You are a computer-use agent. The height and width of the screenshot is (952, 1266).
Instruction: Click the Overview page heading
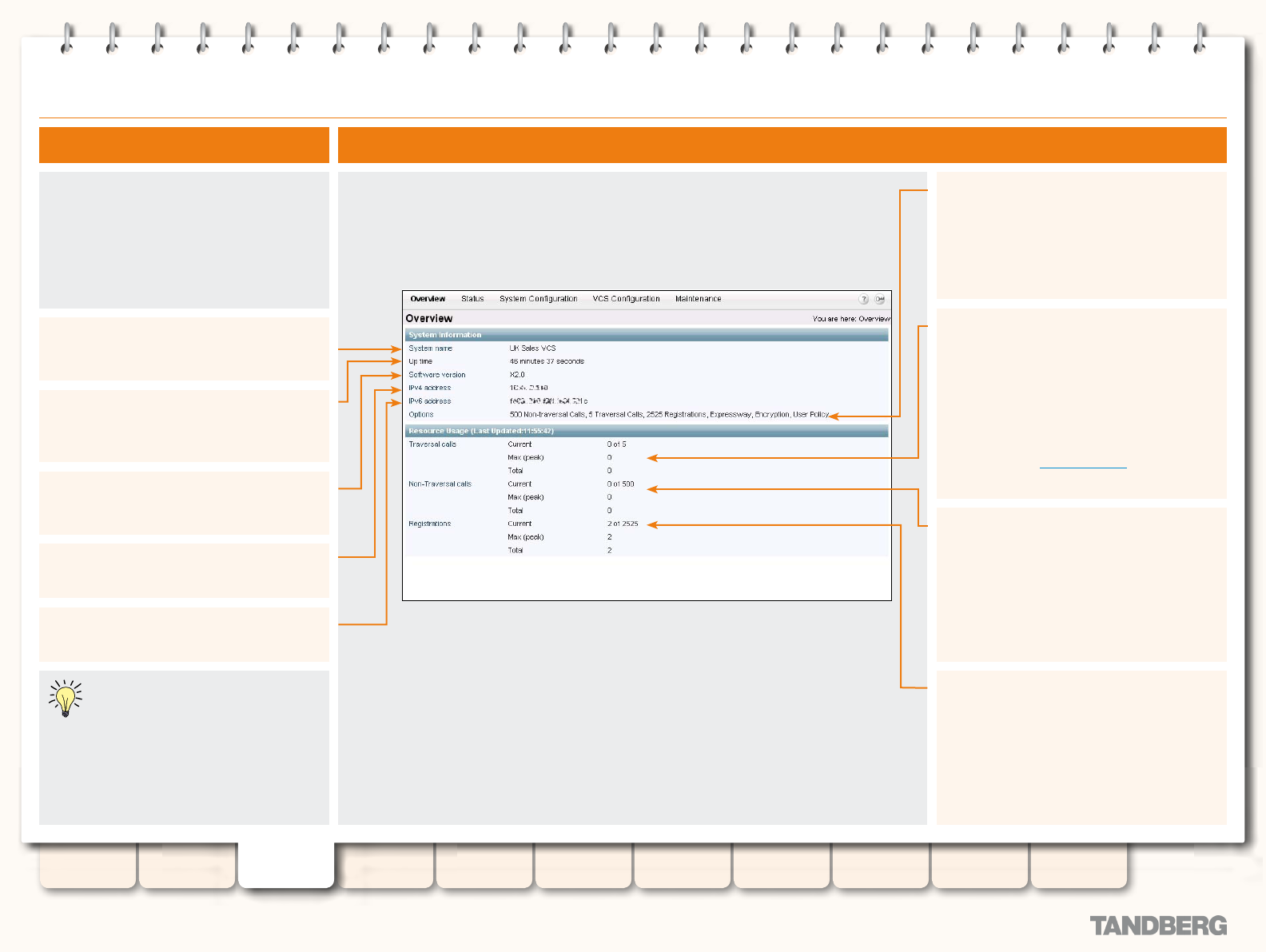(429, 318)
